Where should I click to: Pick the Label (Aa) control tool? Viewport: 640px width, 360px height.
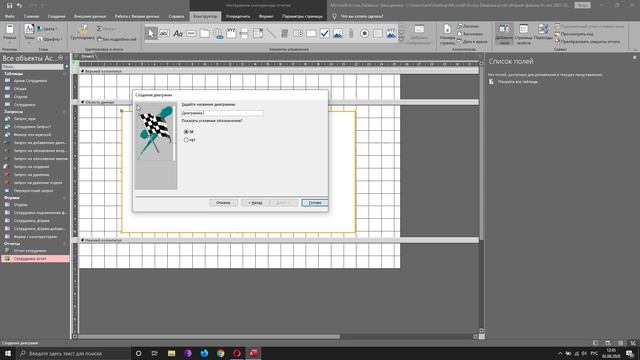click(x=178, y=33)
